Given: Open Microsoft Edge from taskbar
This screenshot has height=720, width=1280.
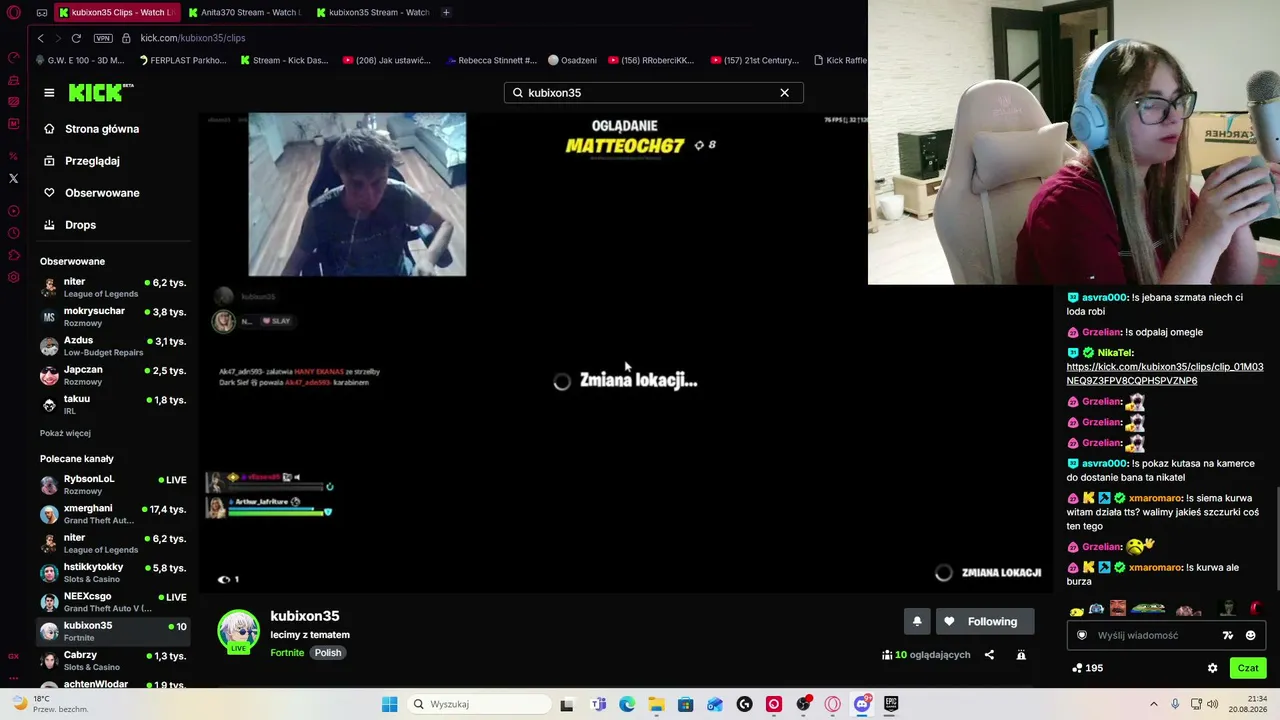Looking at the screenshot, I should tap(627, 704).
